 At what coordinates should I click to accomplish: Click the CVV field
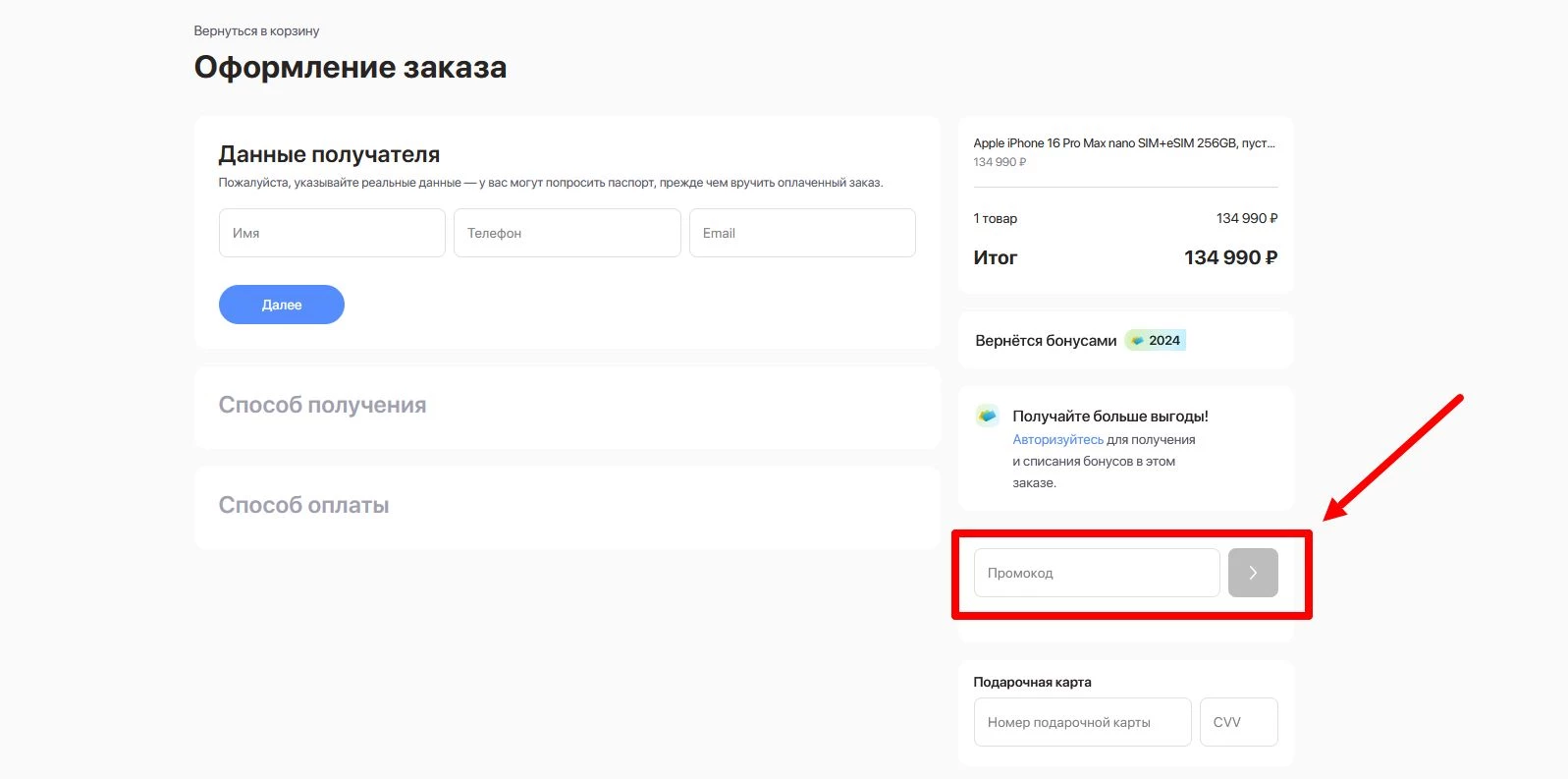1238,722
